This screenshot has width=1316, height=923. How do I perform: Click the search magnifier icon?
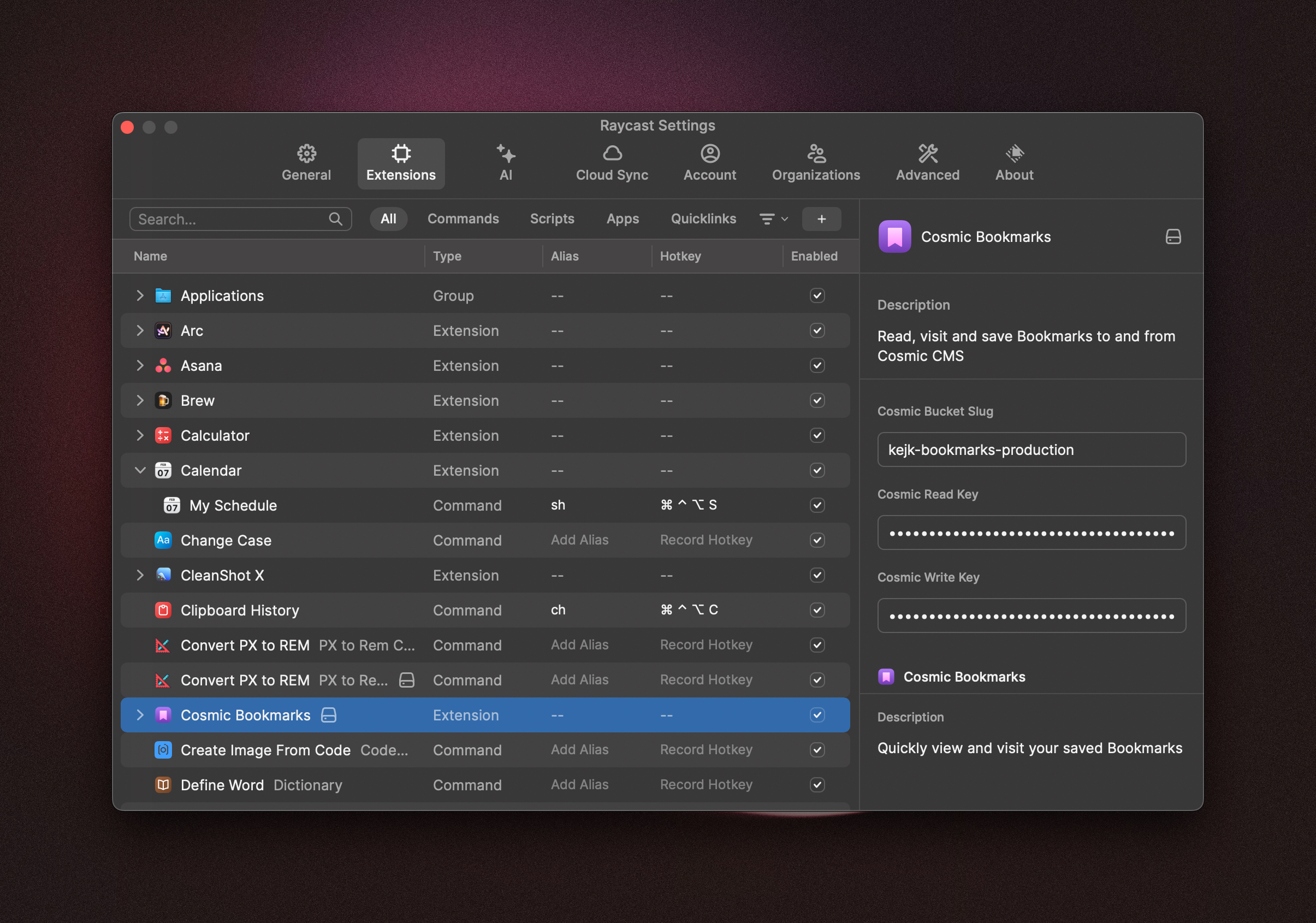(335, 219)
